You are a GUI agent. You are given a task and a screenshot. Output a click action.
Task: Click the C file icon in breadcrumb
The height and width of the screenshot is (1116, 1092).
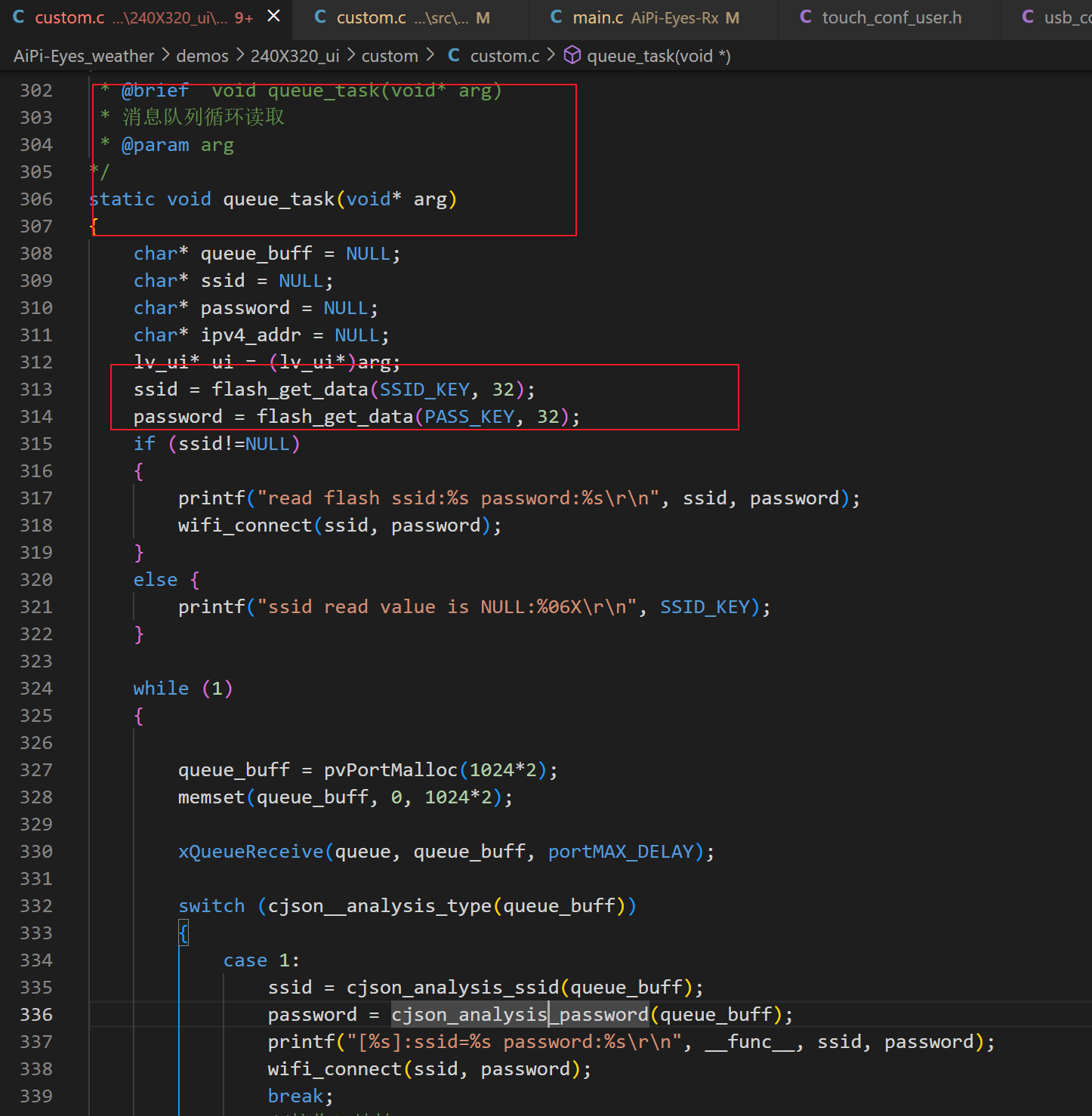(x=454, y=55)
